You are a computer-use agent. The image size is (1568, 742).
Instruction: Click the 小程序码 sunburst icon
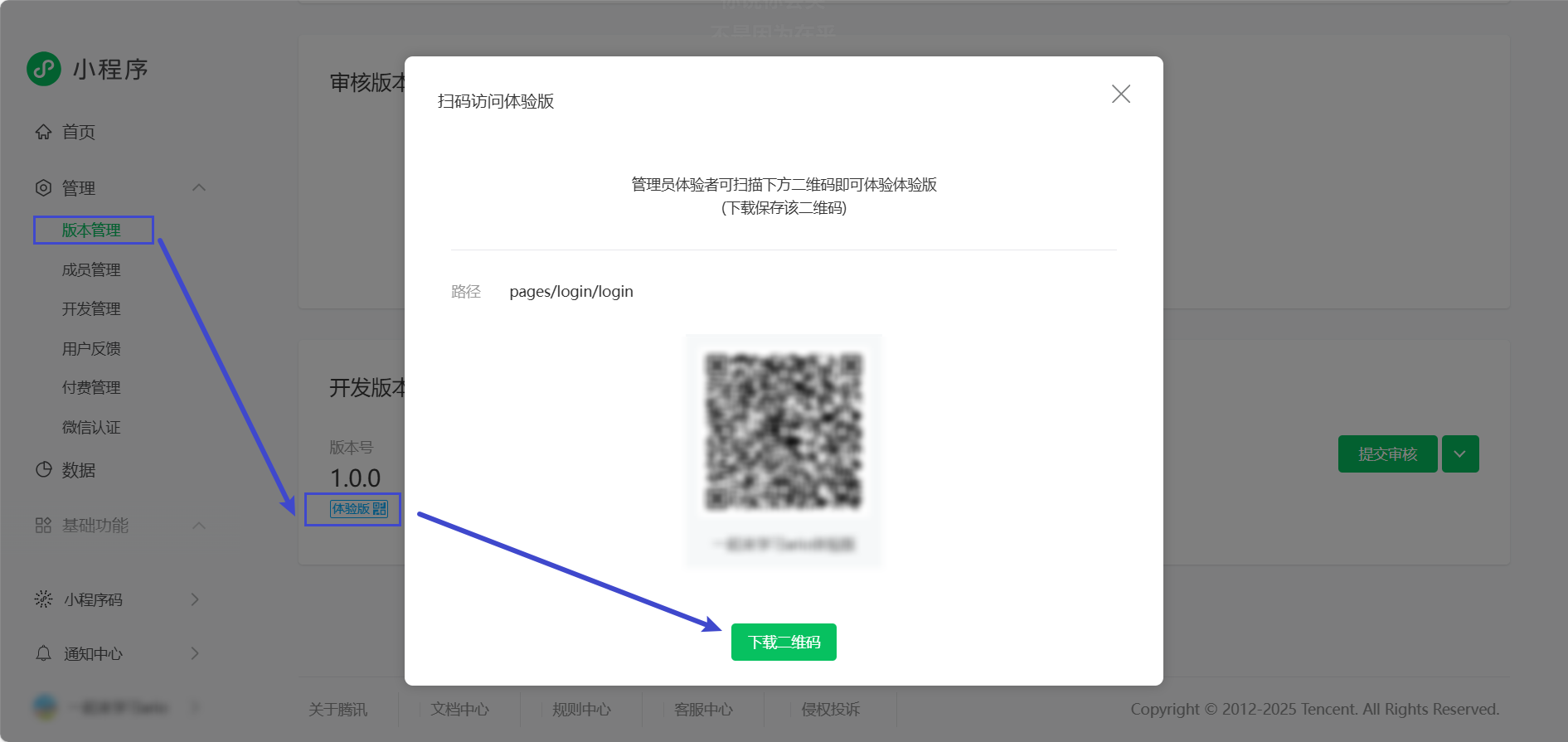(43, 599)
